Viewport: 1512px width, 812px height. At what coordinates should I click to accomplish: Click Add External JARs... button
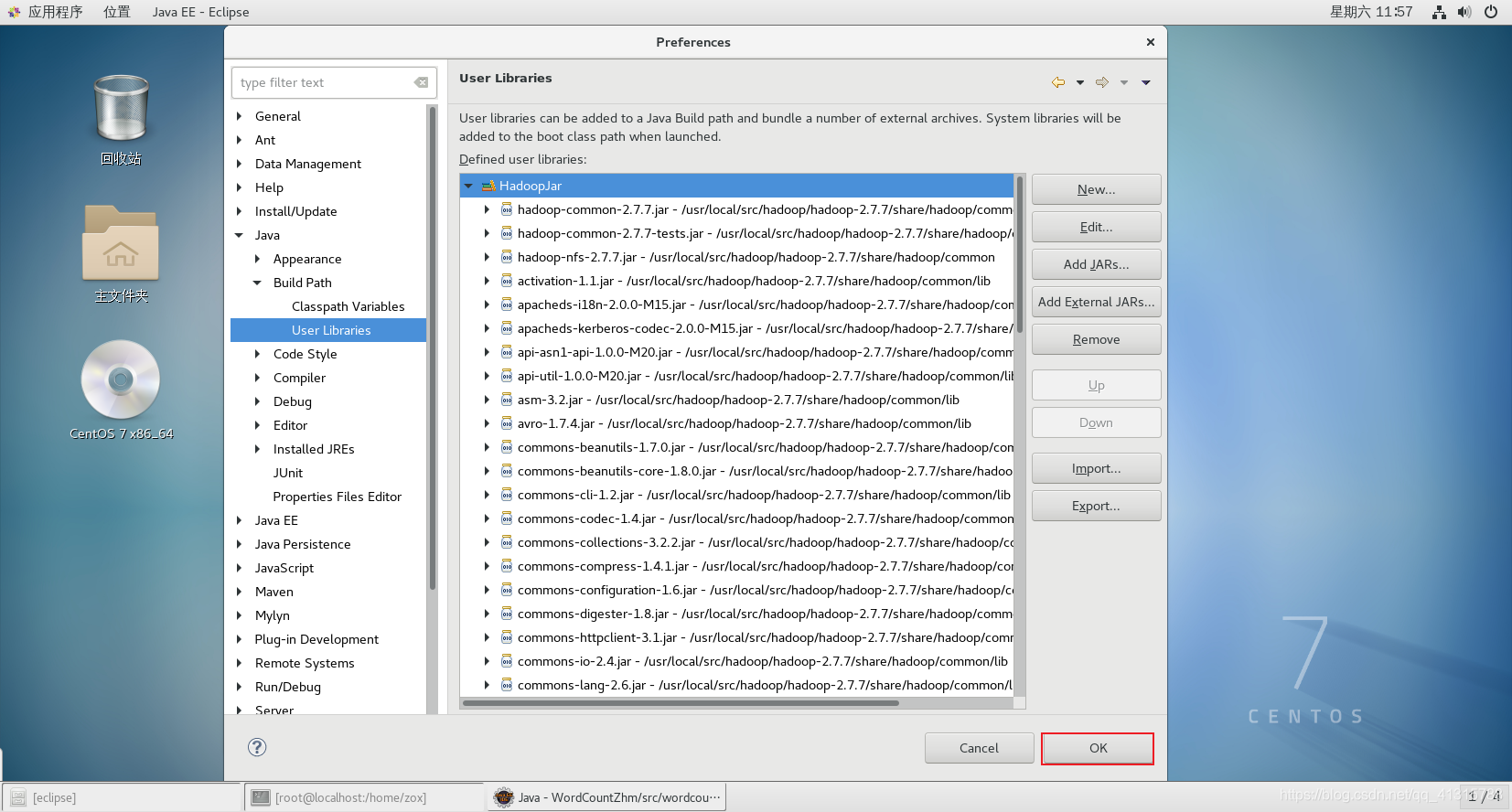point(1096,302)
